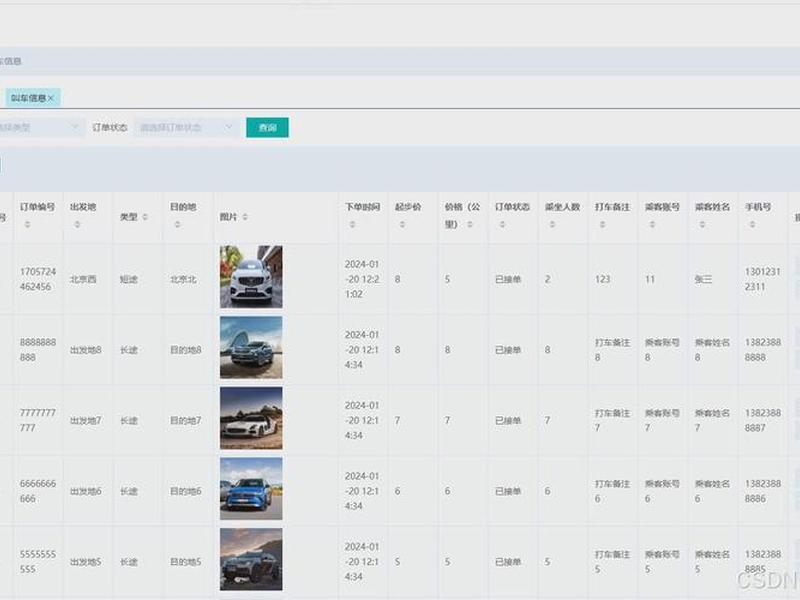The height and width of the screenshot is (600, 800).
Task: Sort by 手机号 column icon
Action: click(753, 224)
